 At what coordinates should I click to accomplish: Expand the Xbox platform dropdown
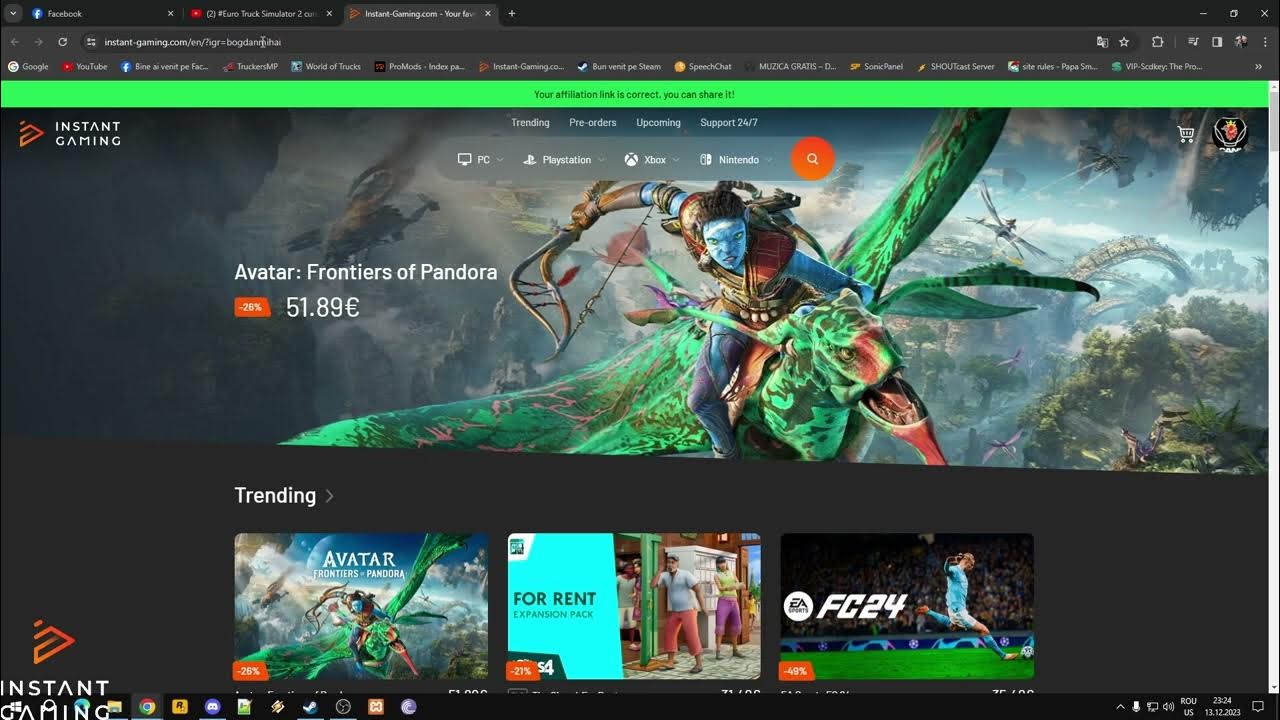click(652, 160)
